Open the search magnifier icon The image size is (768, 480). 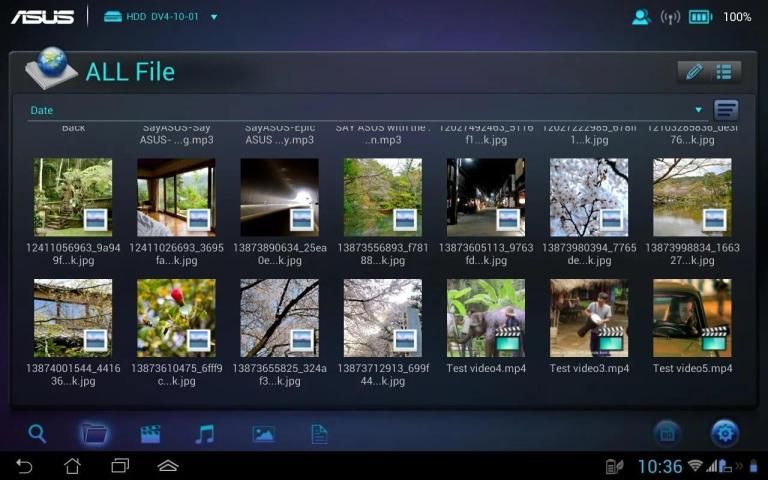(x=37, y=434)
